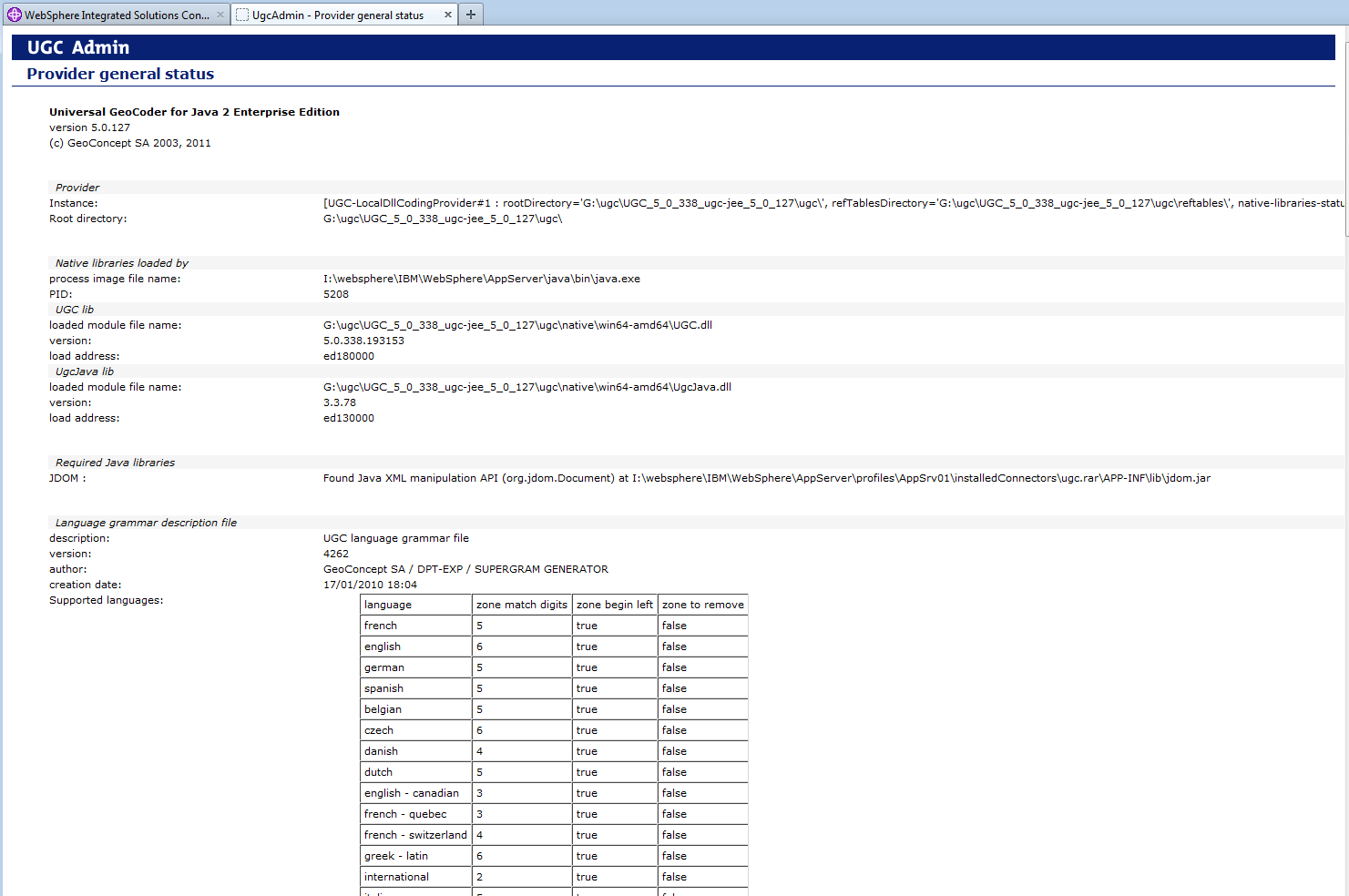Click the UgcAdmin tab page icon

(x=242, y=15)
